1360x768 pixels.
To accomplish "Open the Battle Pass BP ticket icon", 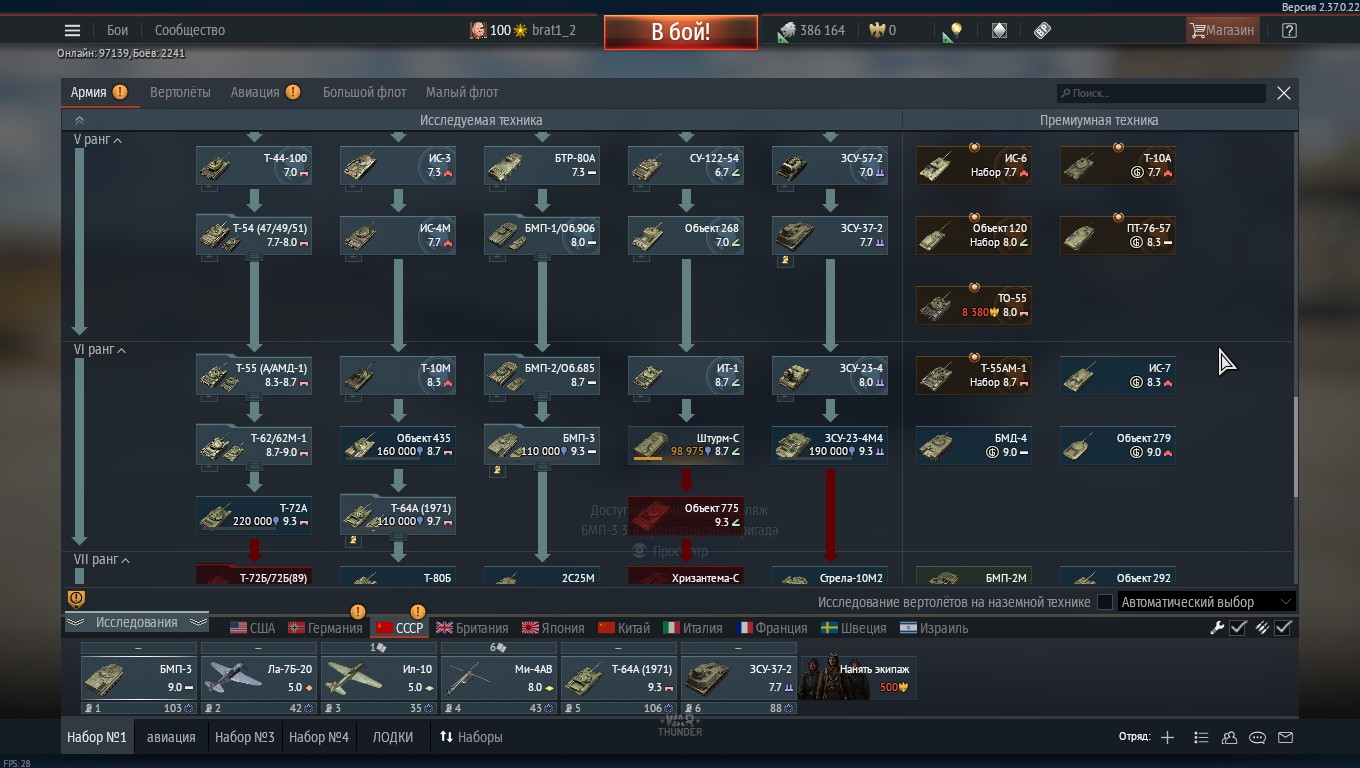I will 1042,30.
